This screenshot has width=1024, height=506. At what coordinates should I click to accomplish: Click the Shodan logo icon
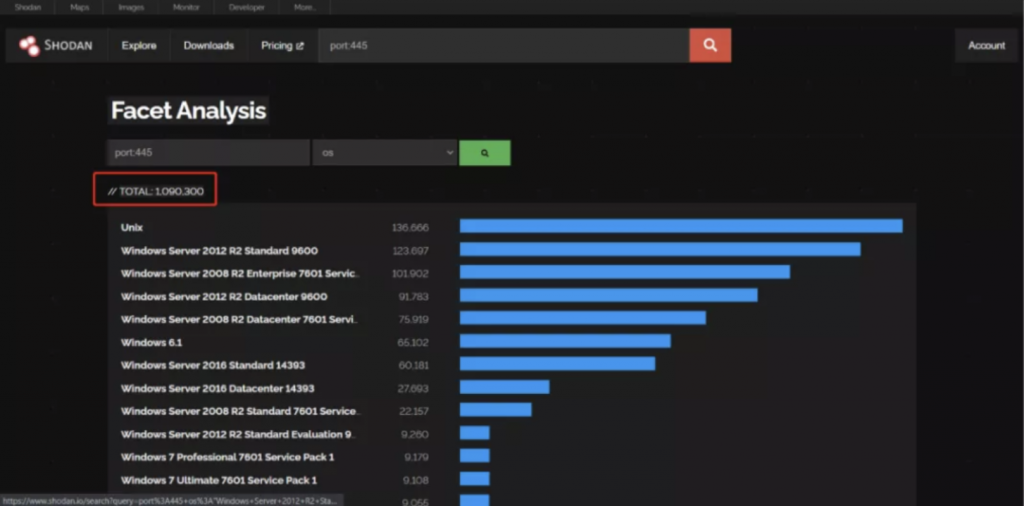coord(29,46)
